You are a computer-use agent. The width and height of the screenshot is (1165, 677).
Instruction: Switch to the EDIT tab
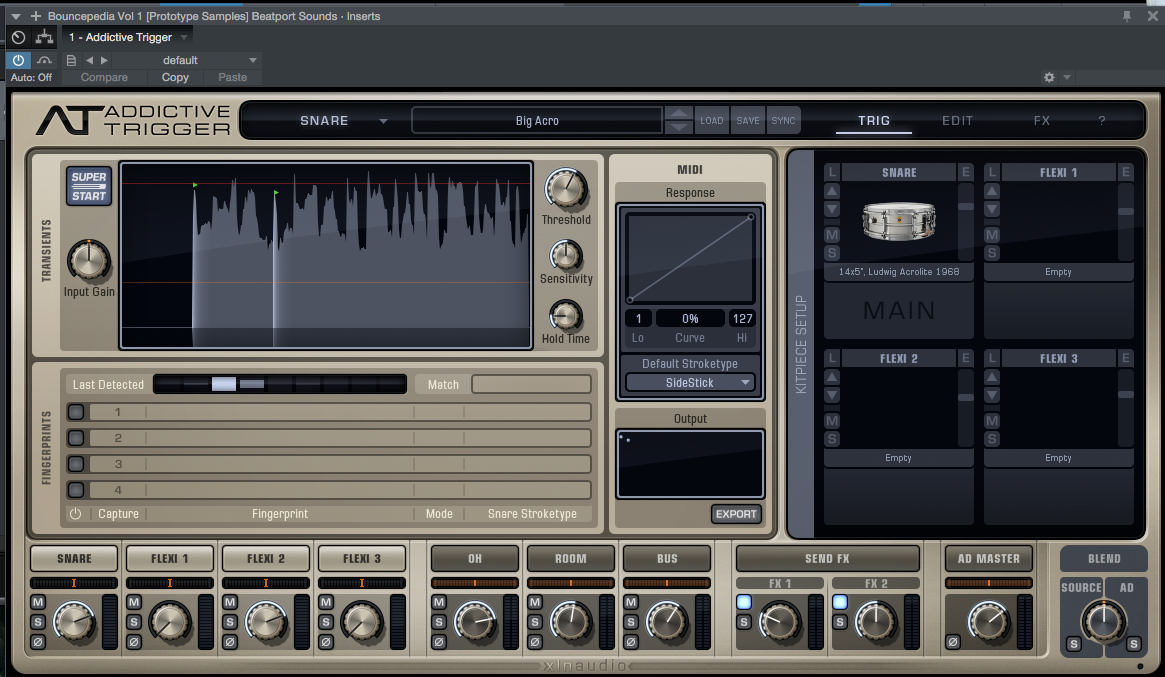956,120
